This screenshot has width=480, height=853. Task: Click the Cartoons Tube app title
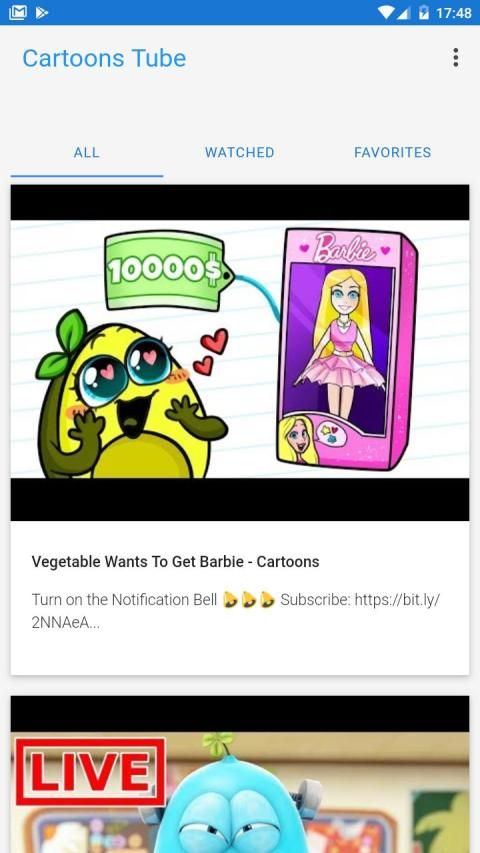[104, 58]
